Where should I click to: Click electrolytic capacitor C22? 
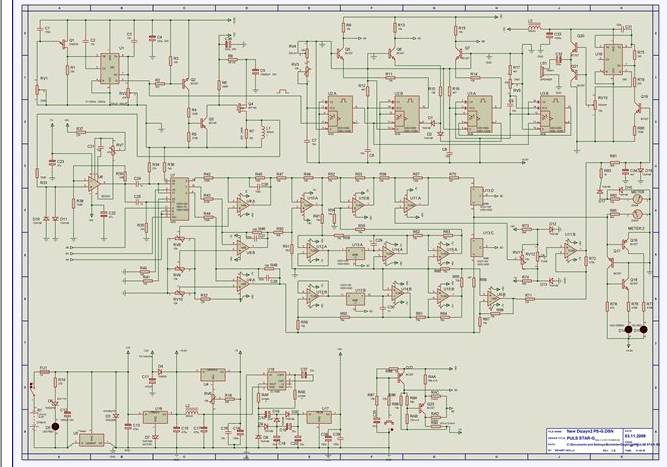click(103, 214)
